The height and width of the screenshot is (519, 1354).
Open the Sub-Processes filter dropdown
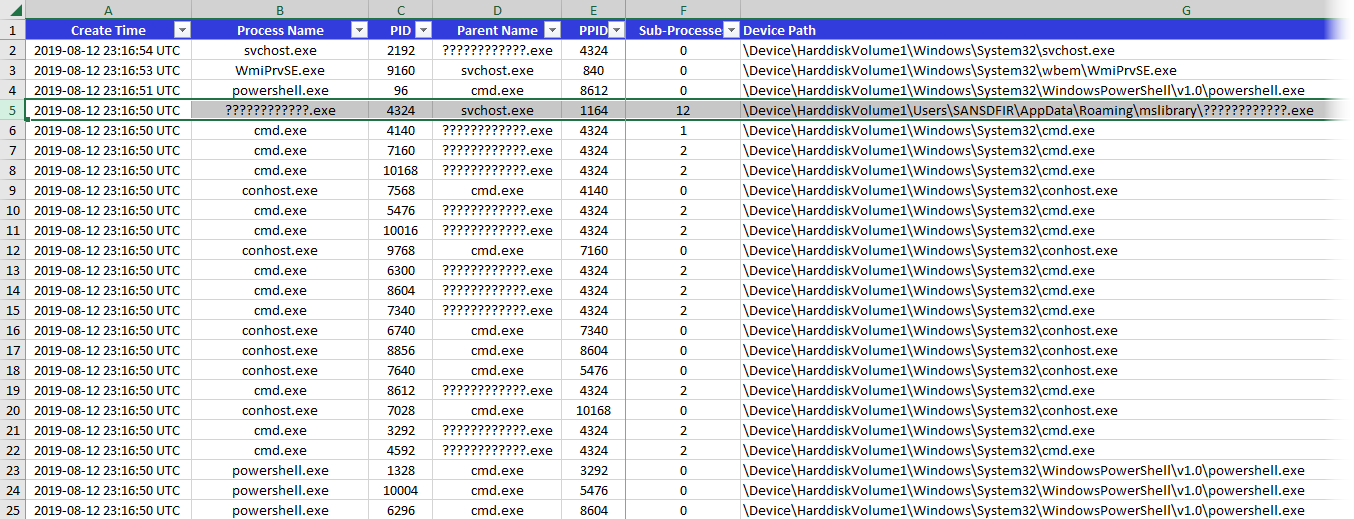(x=731, y=30)
